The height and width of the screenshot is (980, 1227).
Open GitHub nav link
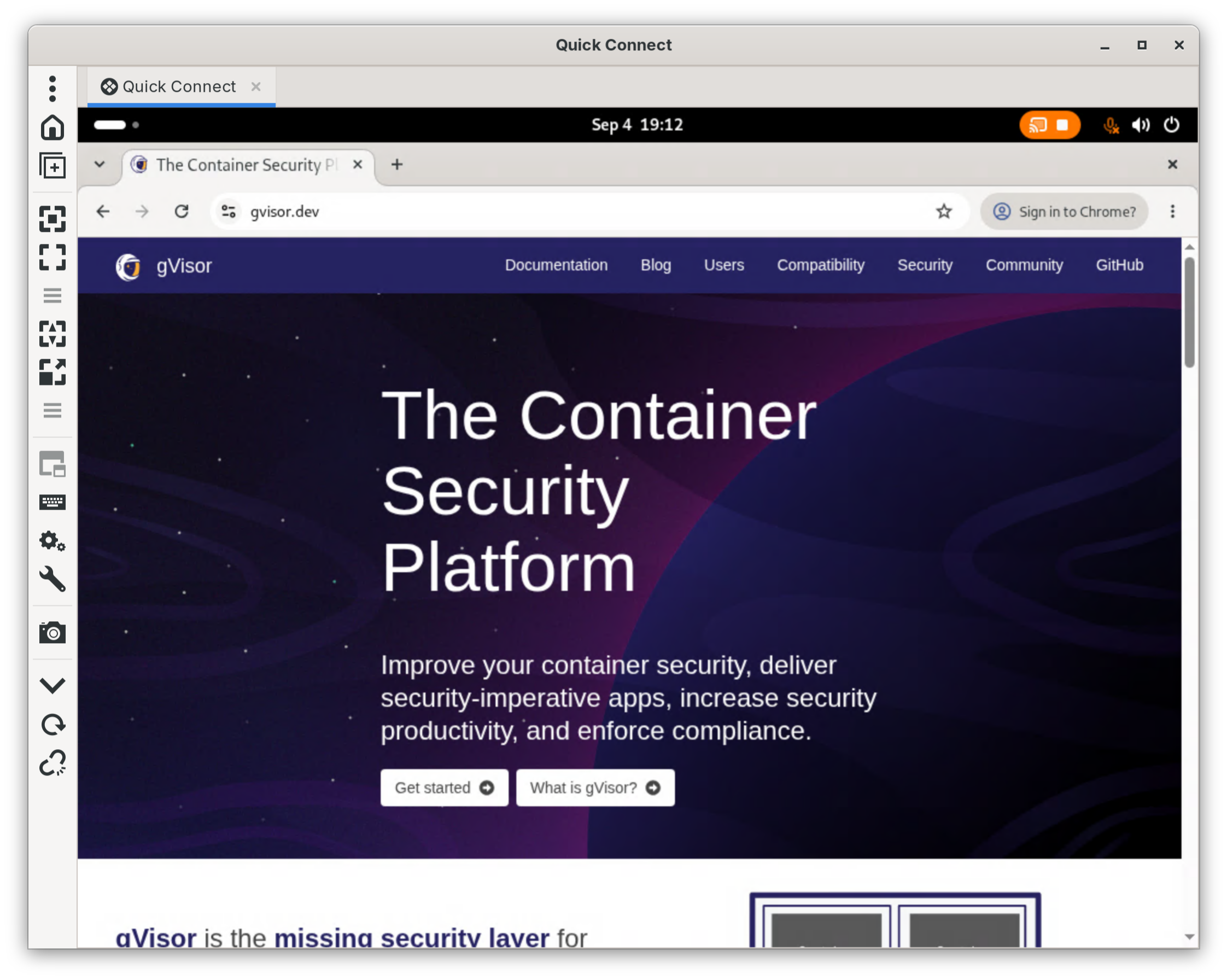[1119, 265]
